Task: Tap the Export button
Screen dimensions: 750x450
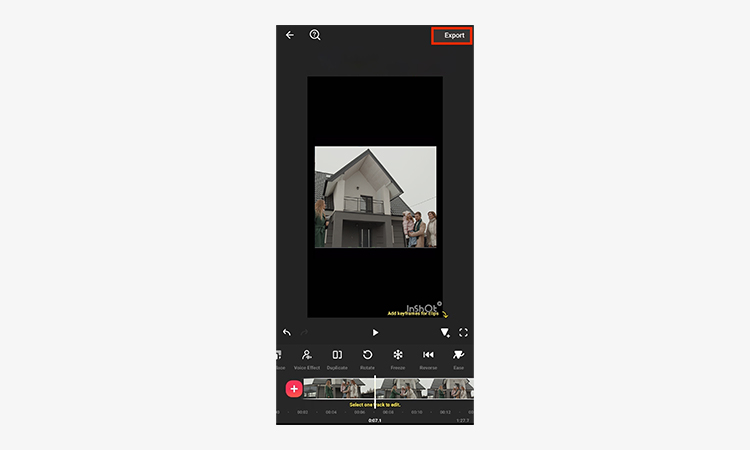Action: 452,35
